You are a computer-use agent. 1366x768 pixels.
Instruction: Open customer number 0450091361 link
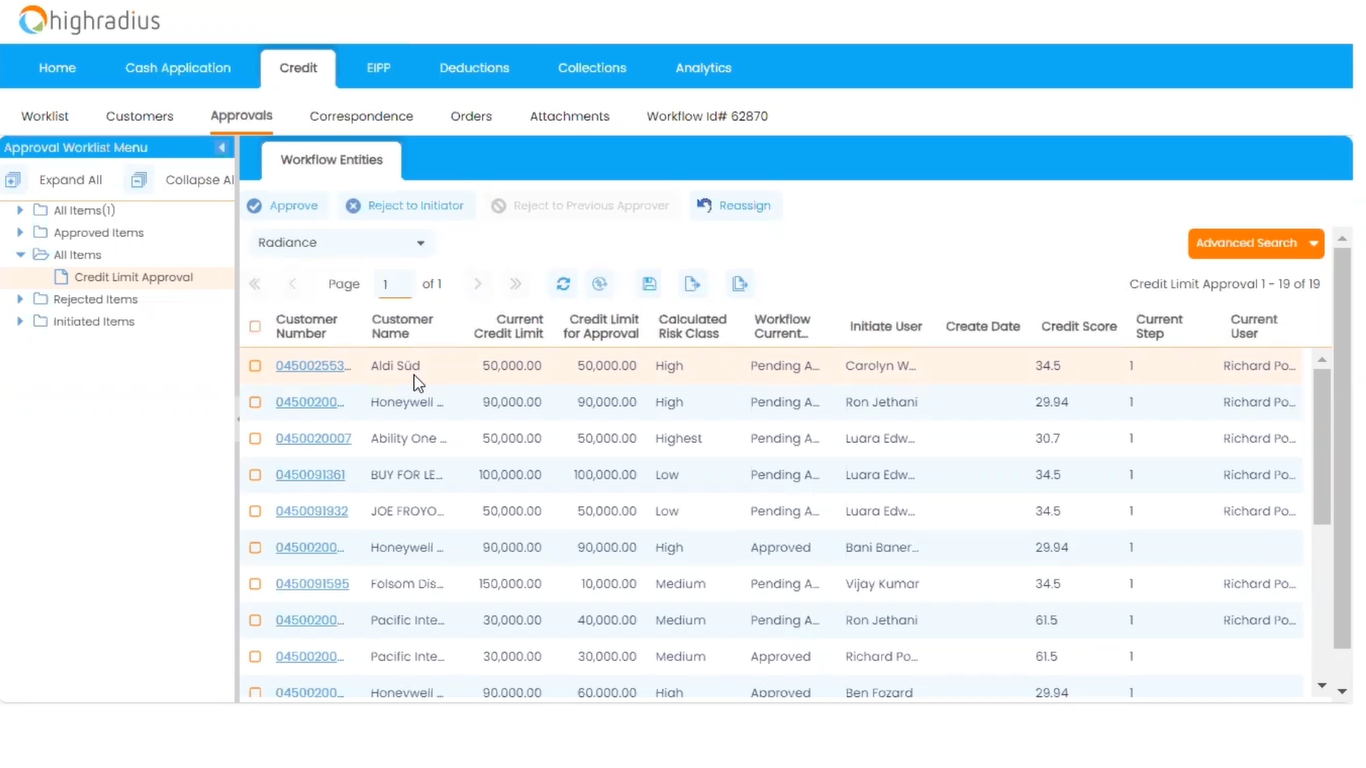click(x=310, y=474)
